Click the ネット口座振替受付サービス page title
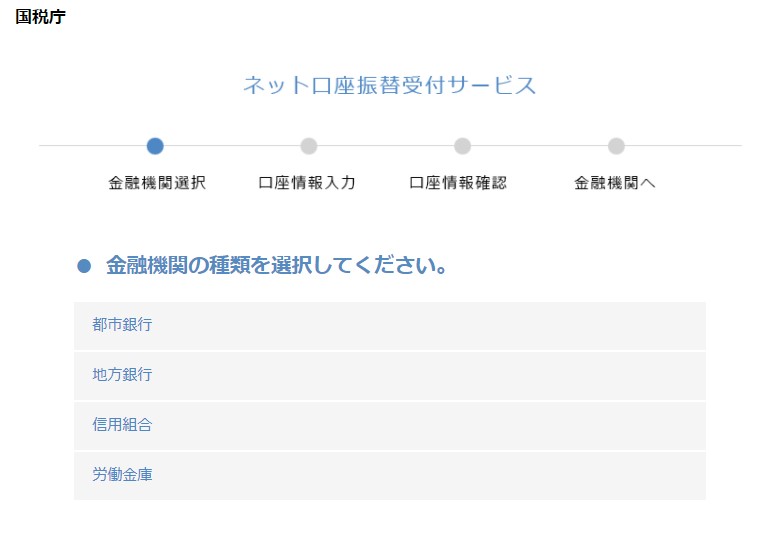This screenshot has width=771, height=533. click(x=389, y=86)
